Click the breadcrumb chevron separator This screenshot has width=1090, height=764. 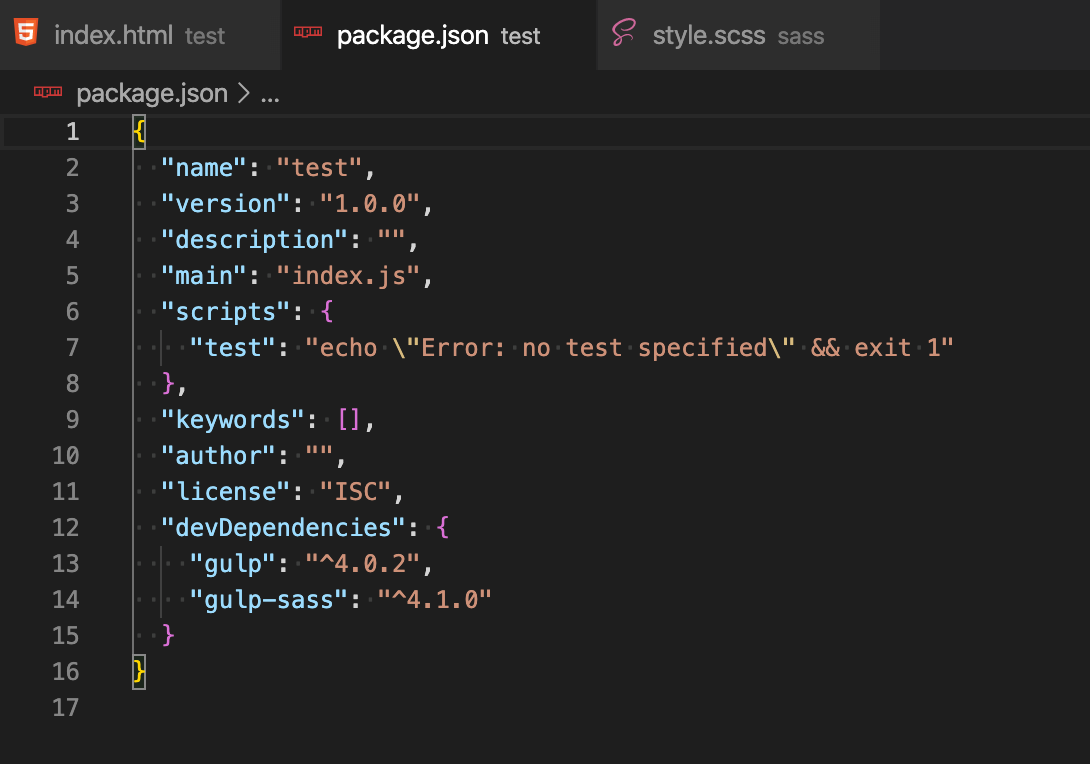(x=245, y=94)
